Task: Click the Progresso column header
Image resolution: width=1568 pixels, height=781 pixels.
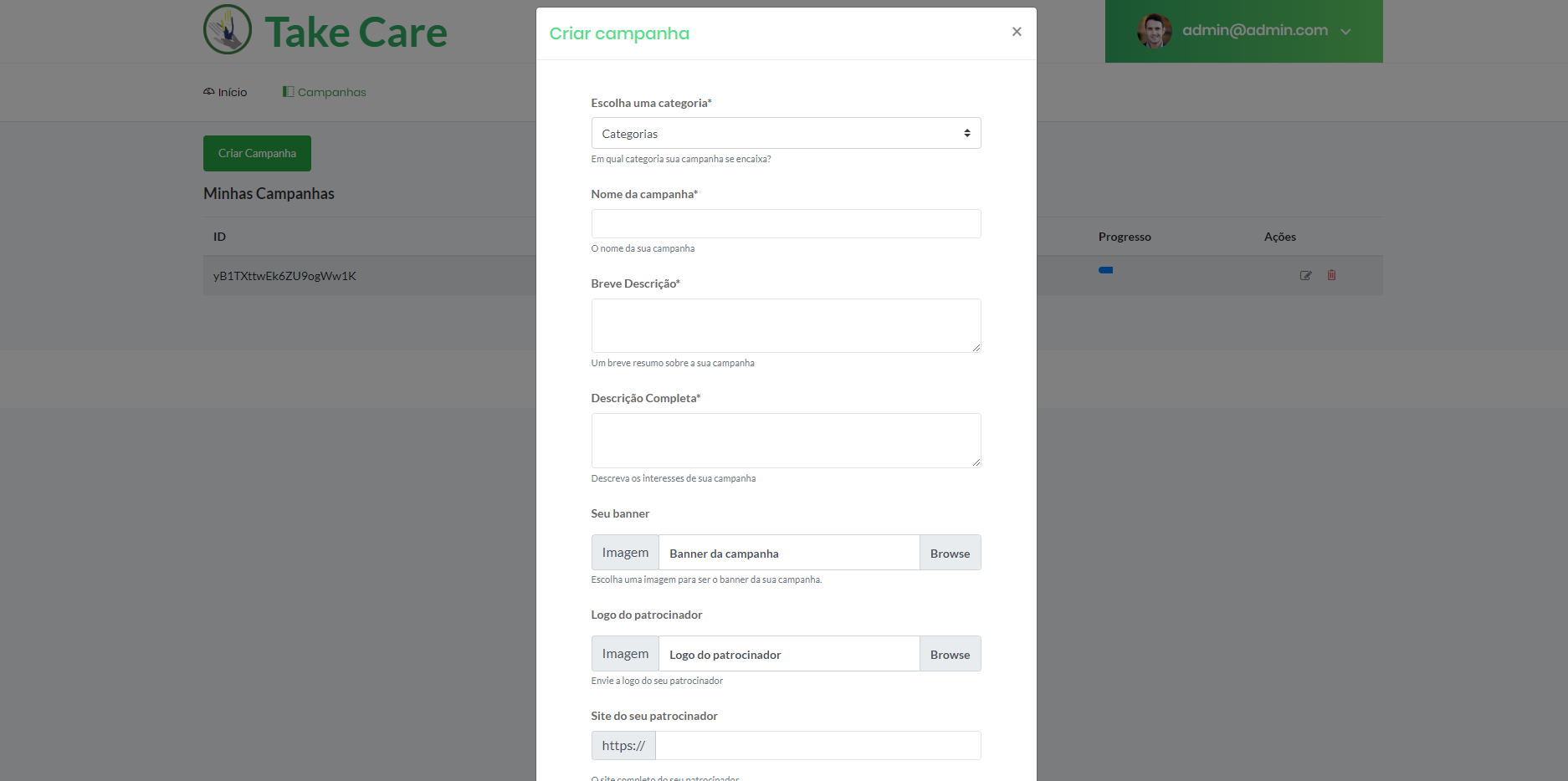Action: point(1125,237)
